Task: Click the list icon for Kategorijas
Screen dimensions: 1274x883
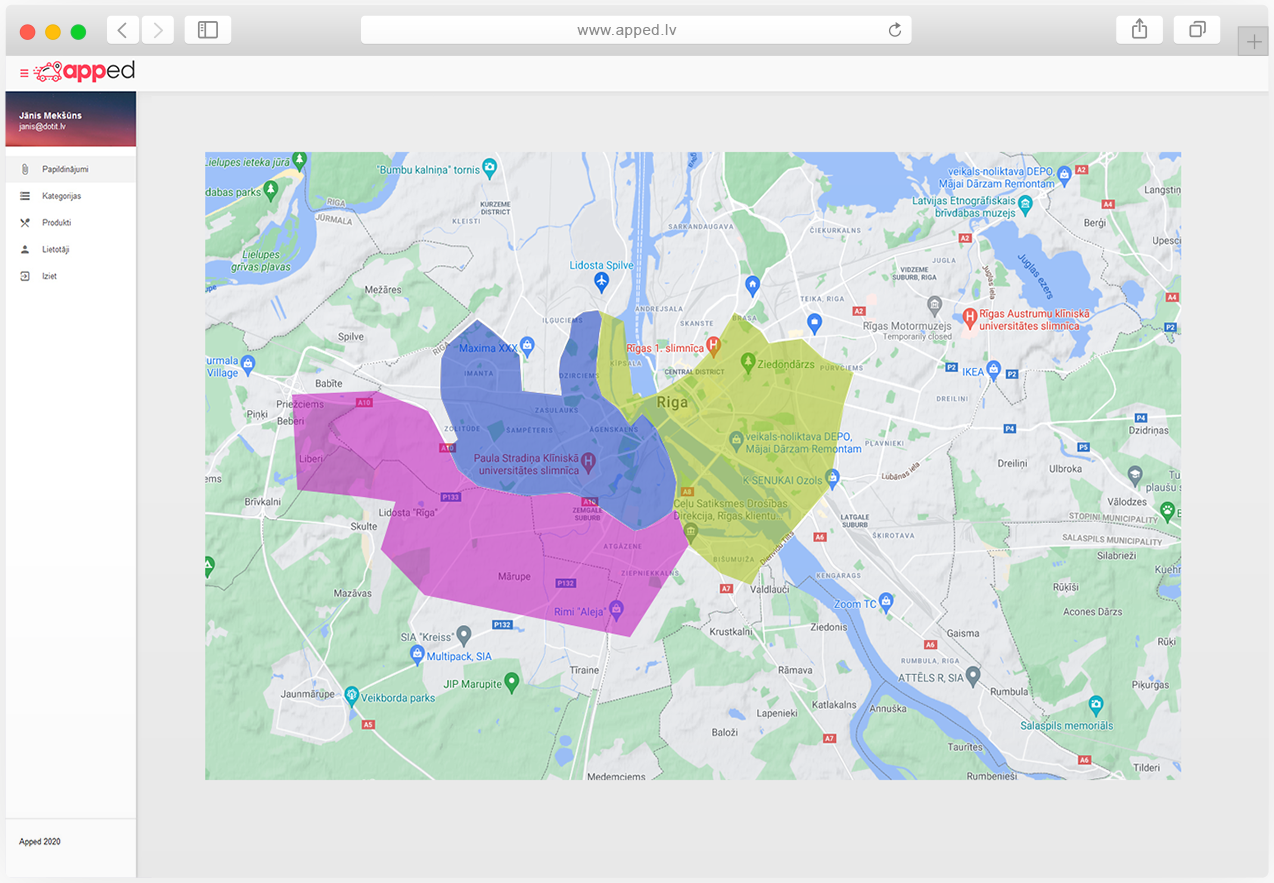Action: pyautogui.click(x=25, y=196)
